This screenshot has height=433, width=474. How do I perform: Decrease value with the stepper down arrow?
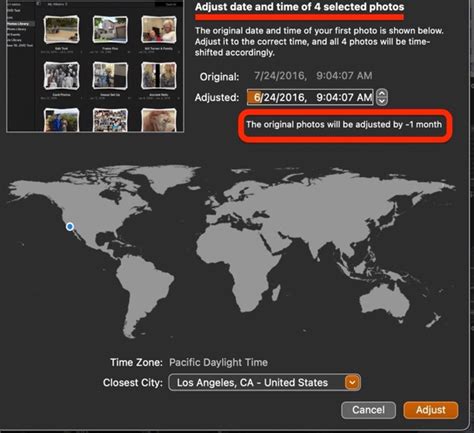click(382, 101)
